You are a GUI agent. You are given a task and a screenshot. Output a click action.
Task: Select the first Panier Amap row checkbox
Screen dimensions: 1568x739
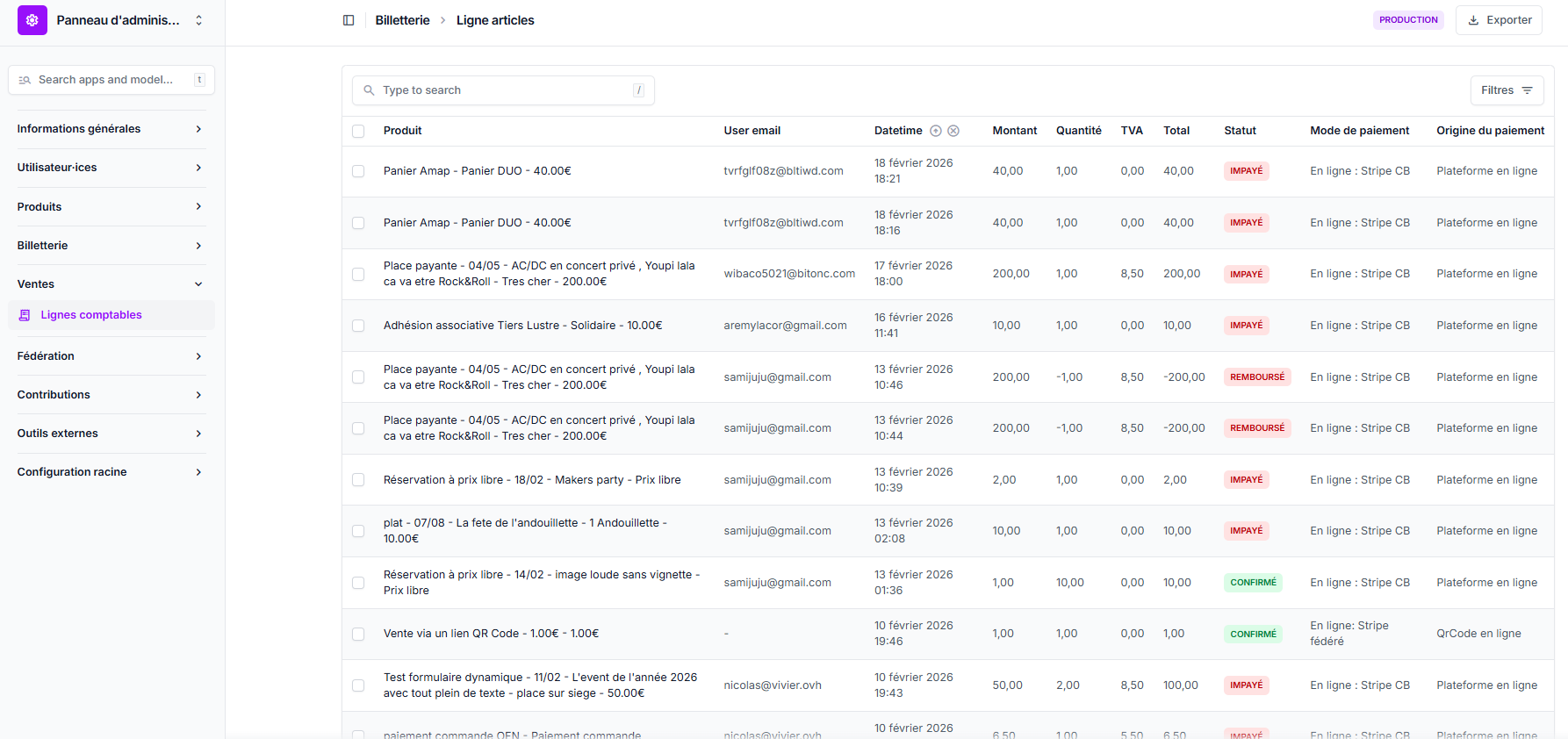358,171
